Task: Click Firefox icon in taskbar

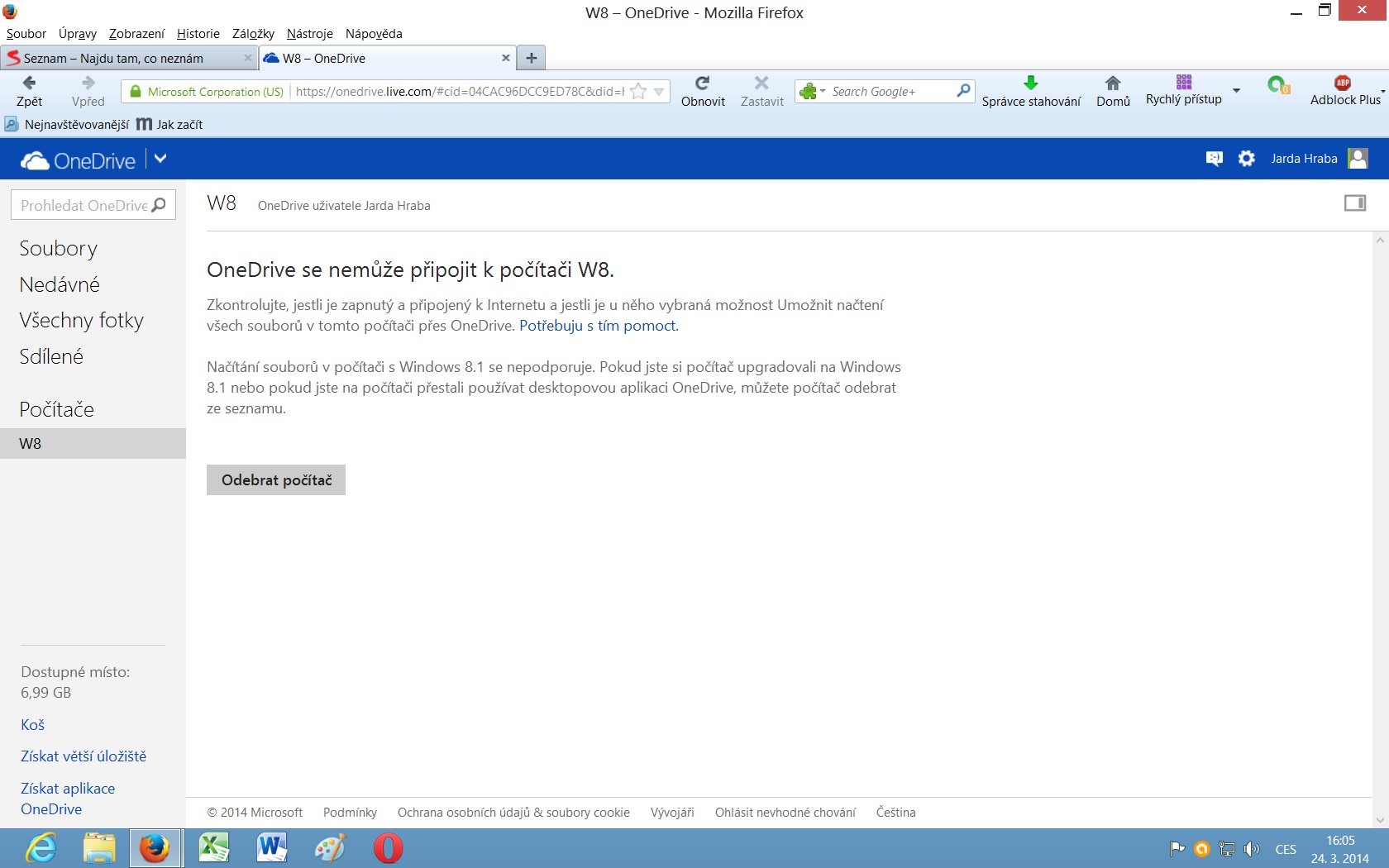Action: pyautogui.click(x=155, y=848)
